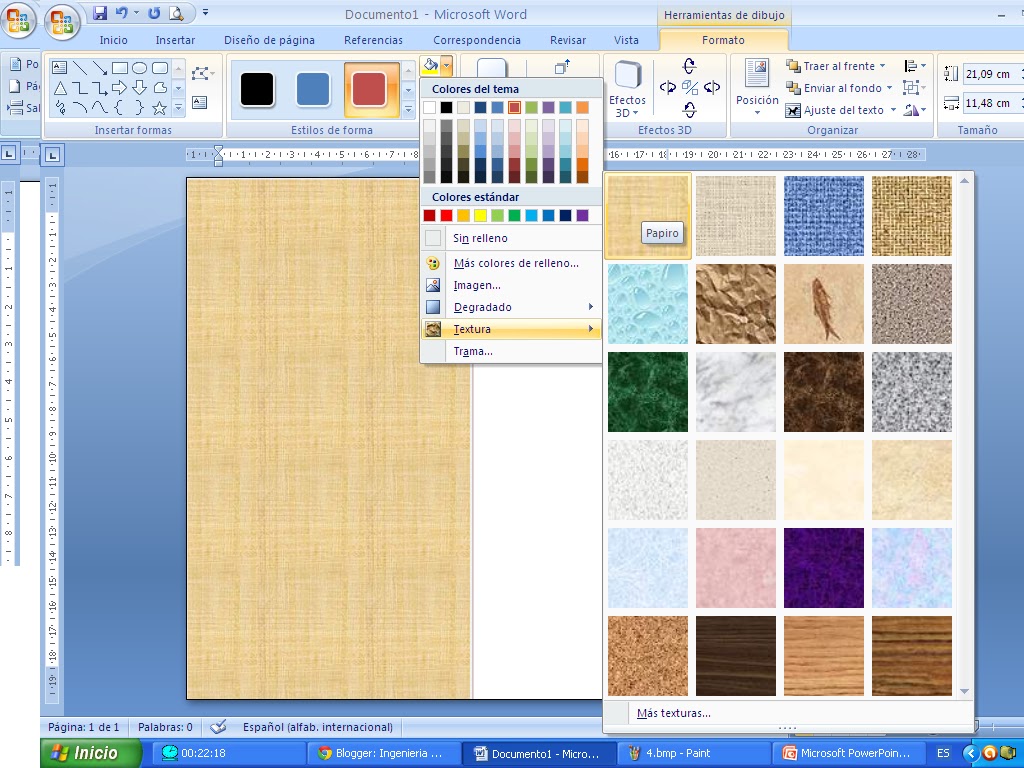Select the straight Line shape tool
The height and width of the screenshot is (768, 1024).
click(x=80, y=68)
